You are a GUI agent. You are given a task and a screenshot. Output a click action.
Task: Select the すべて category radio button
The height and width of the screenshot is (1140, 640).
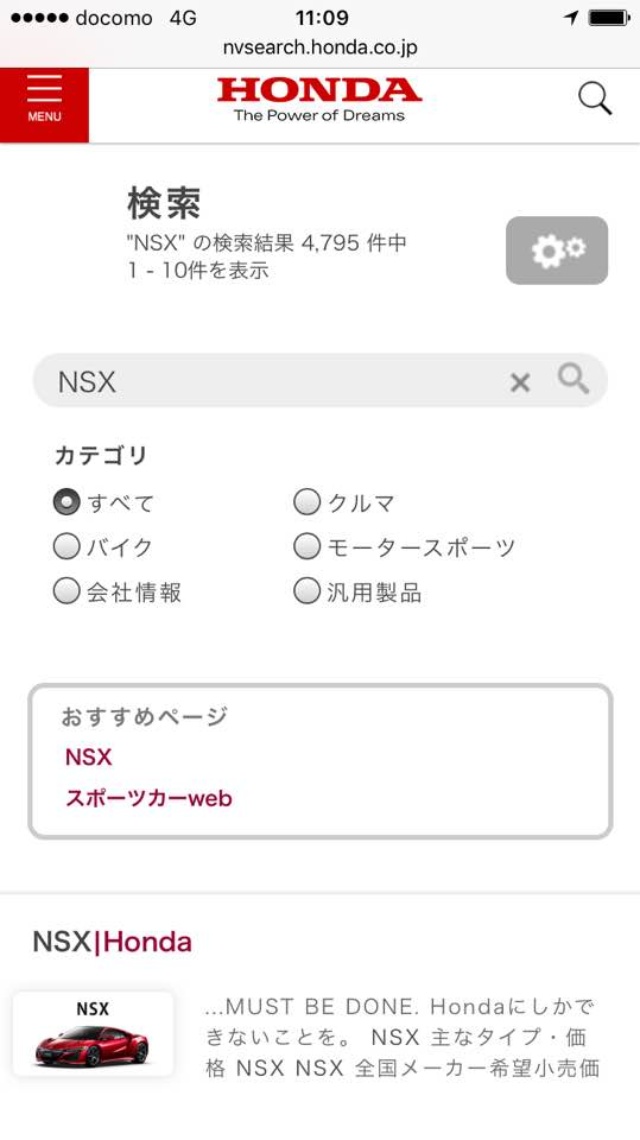point(65,501)
